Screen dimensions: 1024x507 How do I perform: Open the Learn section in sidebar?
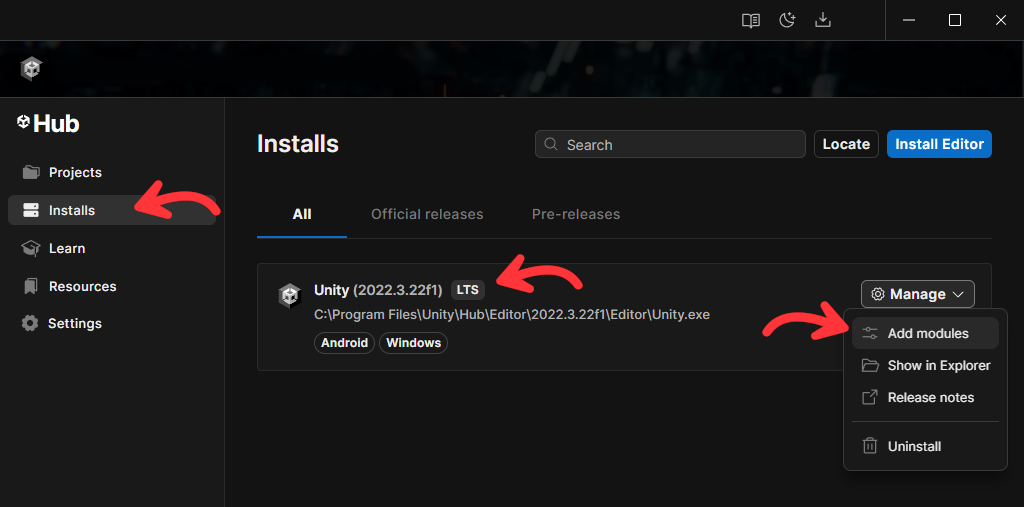(x=112, y=248)
